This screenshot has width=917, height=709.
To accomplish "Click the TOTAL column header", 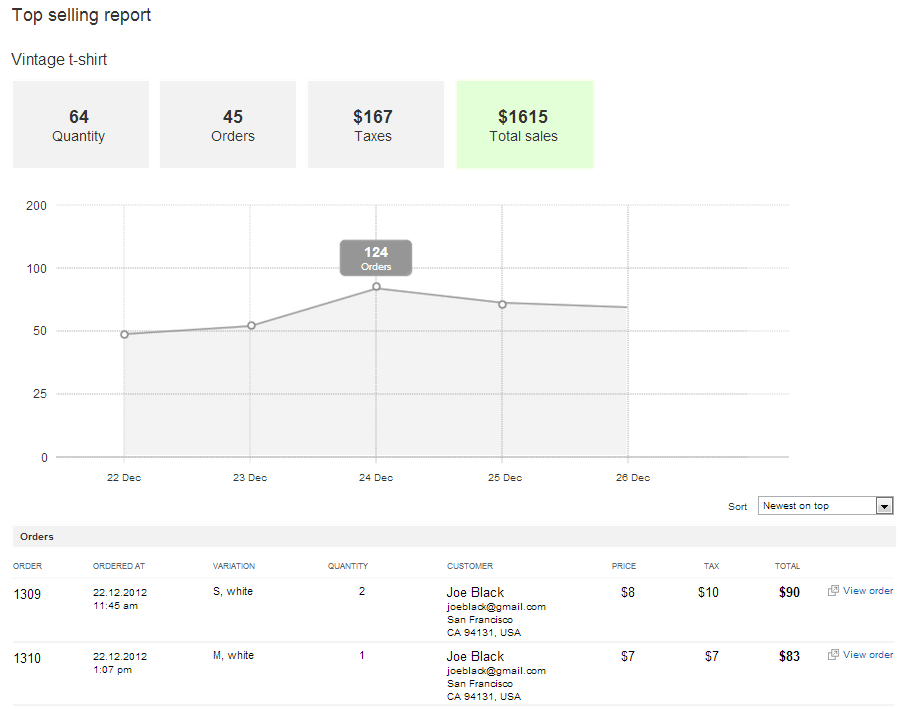I will click(787, 567).
